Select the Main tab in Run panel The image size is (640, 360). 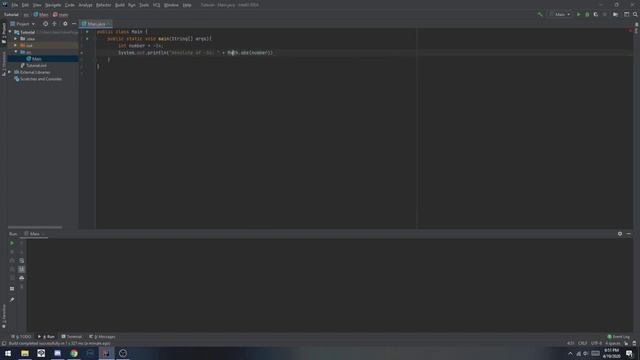[35, 234]
